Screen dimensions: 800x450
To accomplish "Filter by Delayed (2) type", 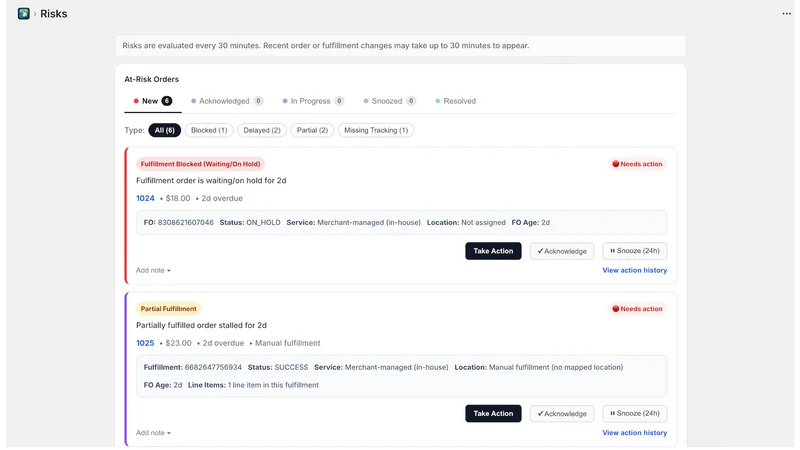I will [262, 130].
